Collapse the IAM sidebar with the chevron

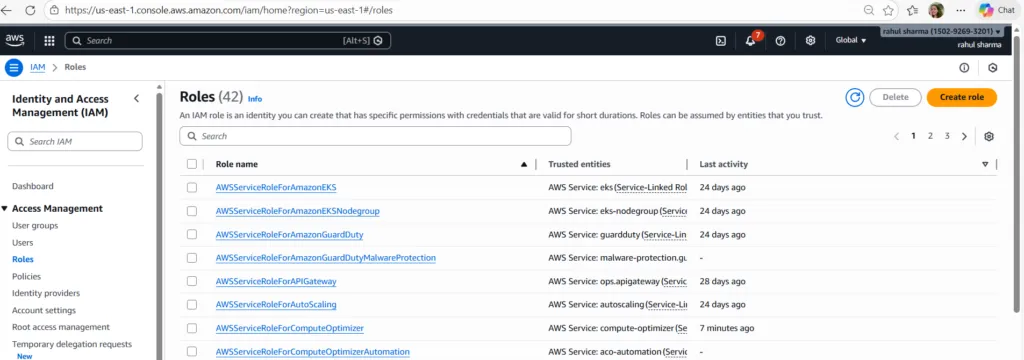136,99
